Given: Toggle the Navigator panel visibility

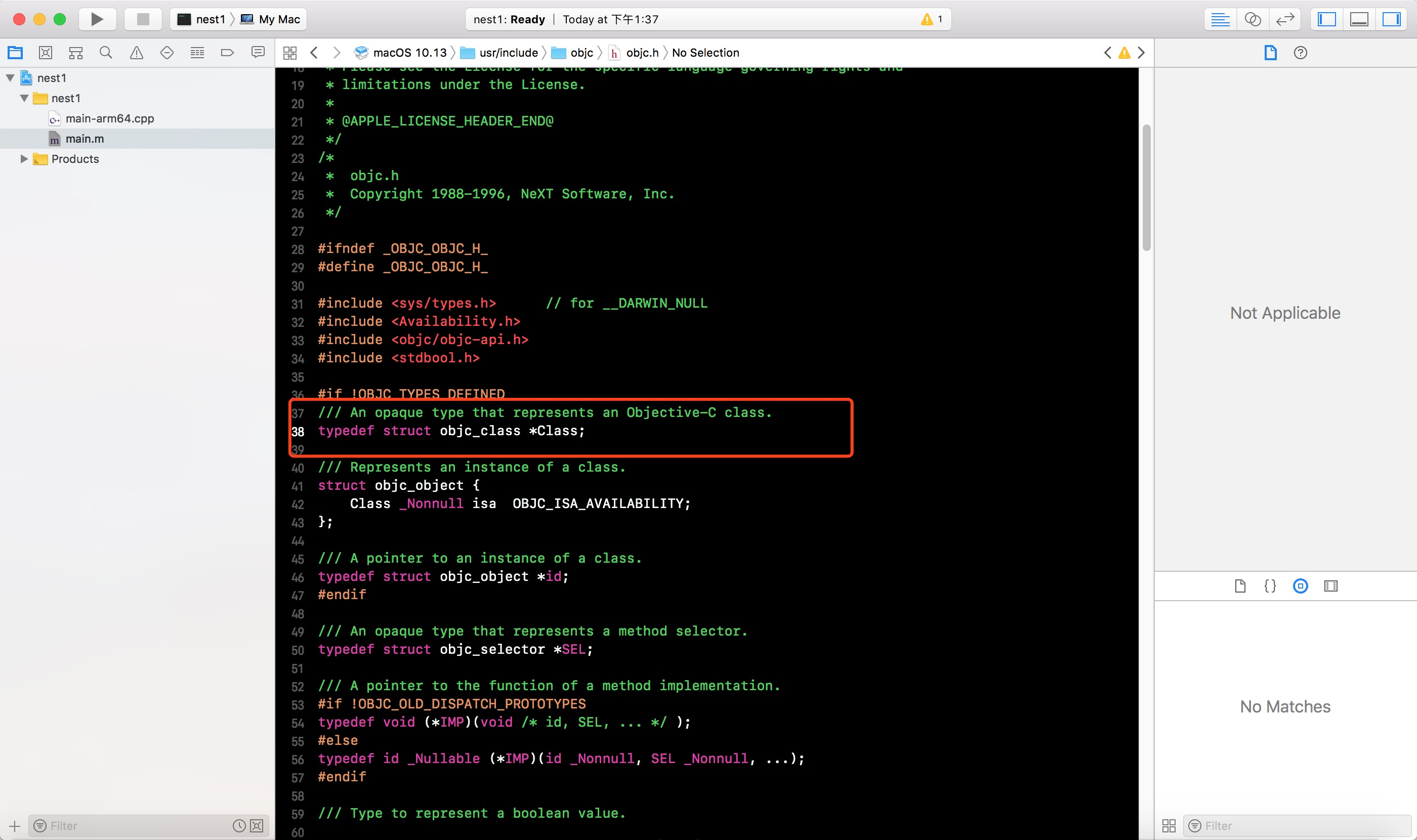Looking at the screenshot, I should point(1326,19).
